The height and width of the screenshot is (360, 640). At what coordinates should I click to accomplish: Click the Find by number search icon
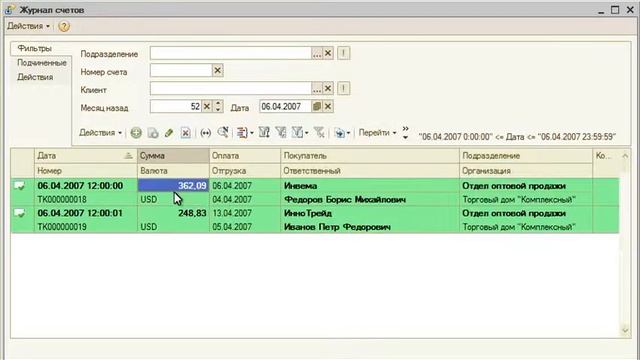(223, 132)
